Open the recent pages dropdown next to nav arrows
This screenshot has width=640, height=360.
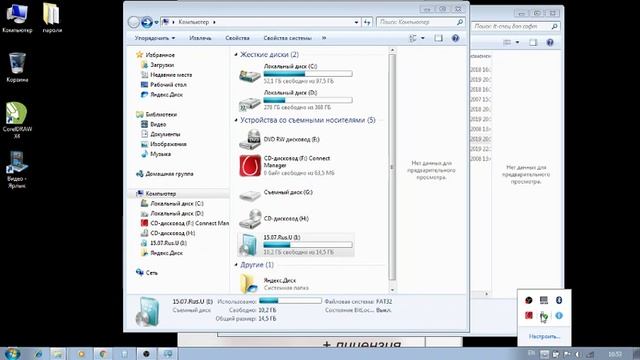[x=156, y=22]
